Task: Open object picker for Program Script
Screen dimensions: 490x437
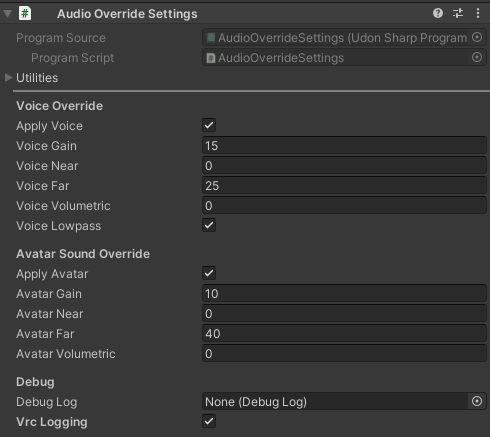Action: (477, 57)
